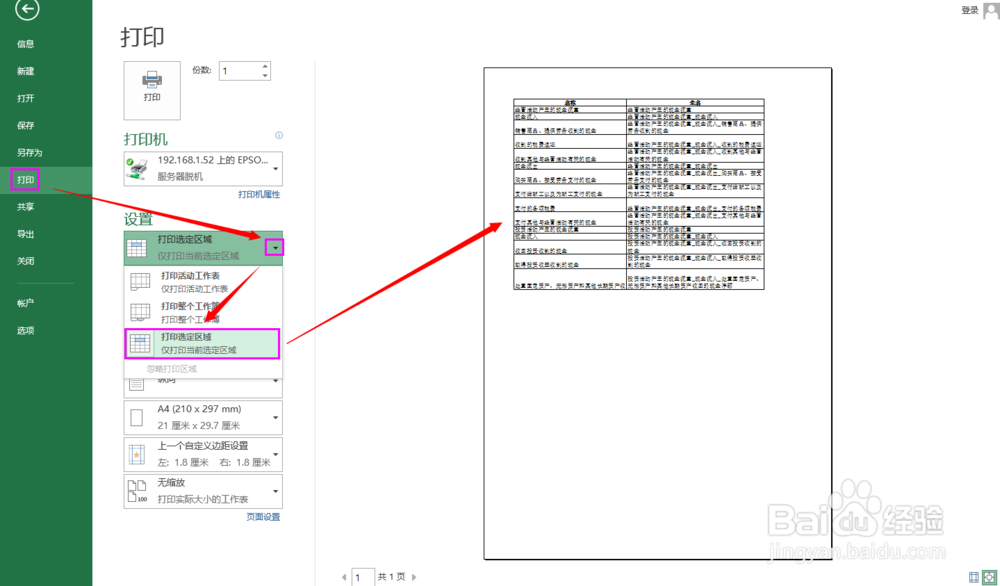Image resolution: width=1000 pixels, height=586 pixels.
Task: Click the print preview page
Action: click(658, 314)
